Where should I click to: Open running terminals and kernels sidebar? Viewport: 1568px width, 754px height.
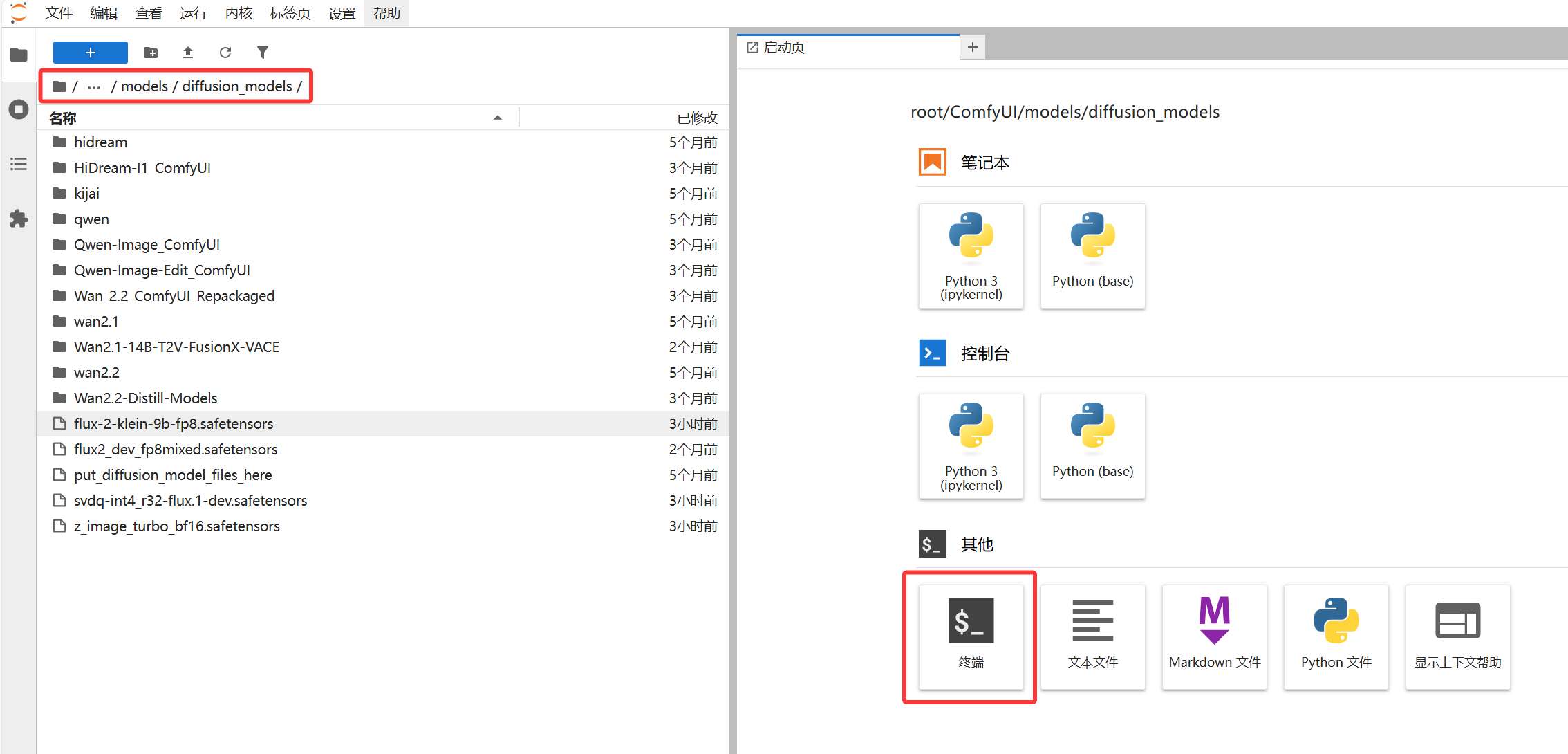tap(19, 109)
